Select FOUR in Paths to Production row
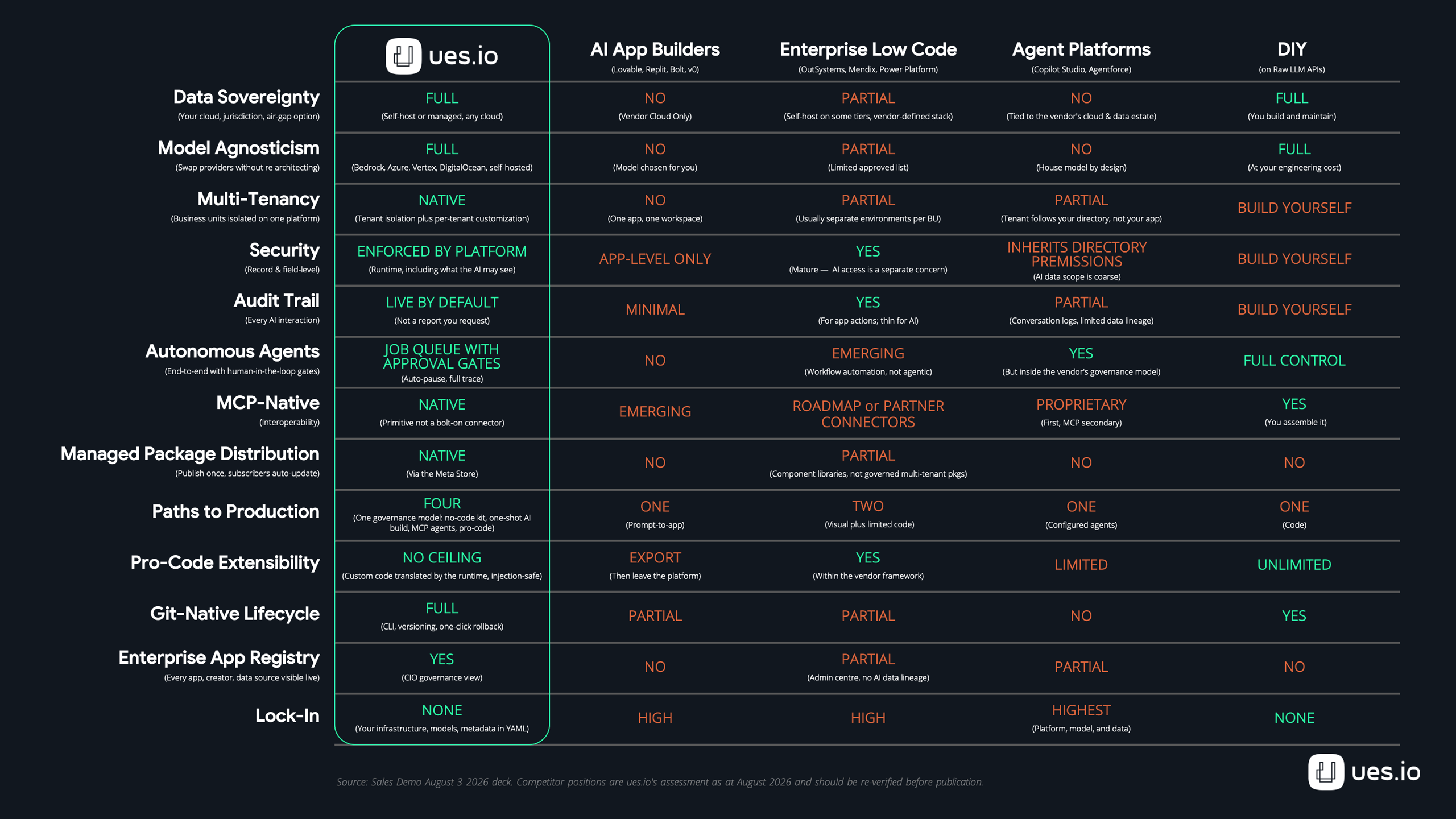This screenshot has height=819, width=1456. [x=442, y=504]
